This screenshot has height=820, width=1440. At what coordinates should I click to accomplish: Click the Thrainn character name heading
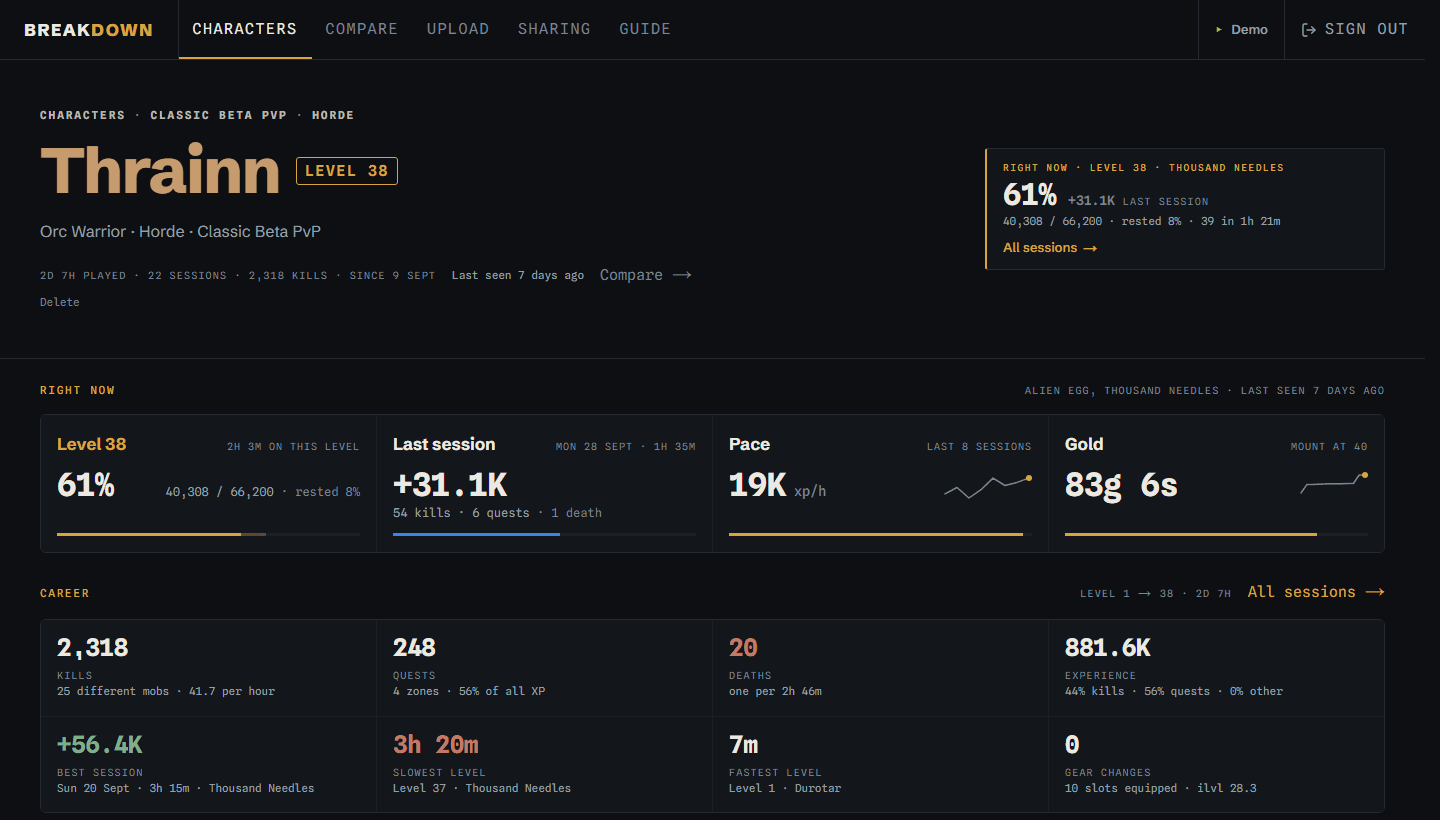click(x=160, y=171)
